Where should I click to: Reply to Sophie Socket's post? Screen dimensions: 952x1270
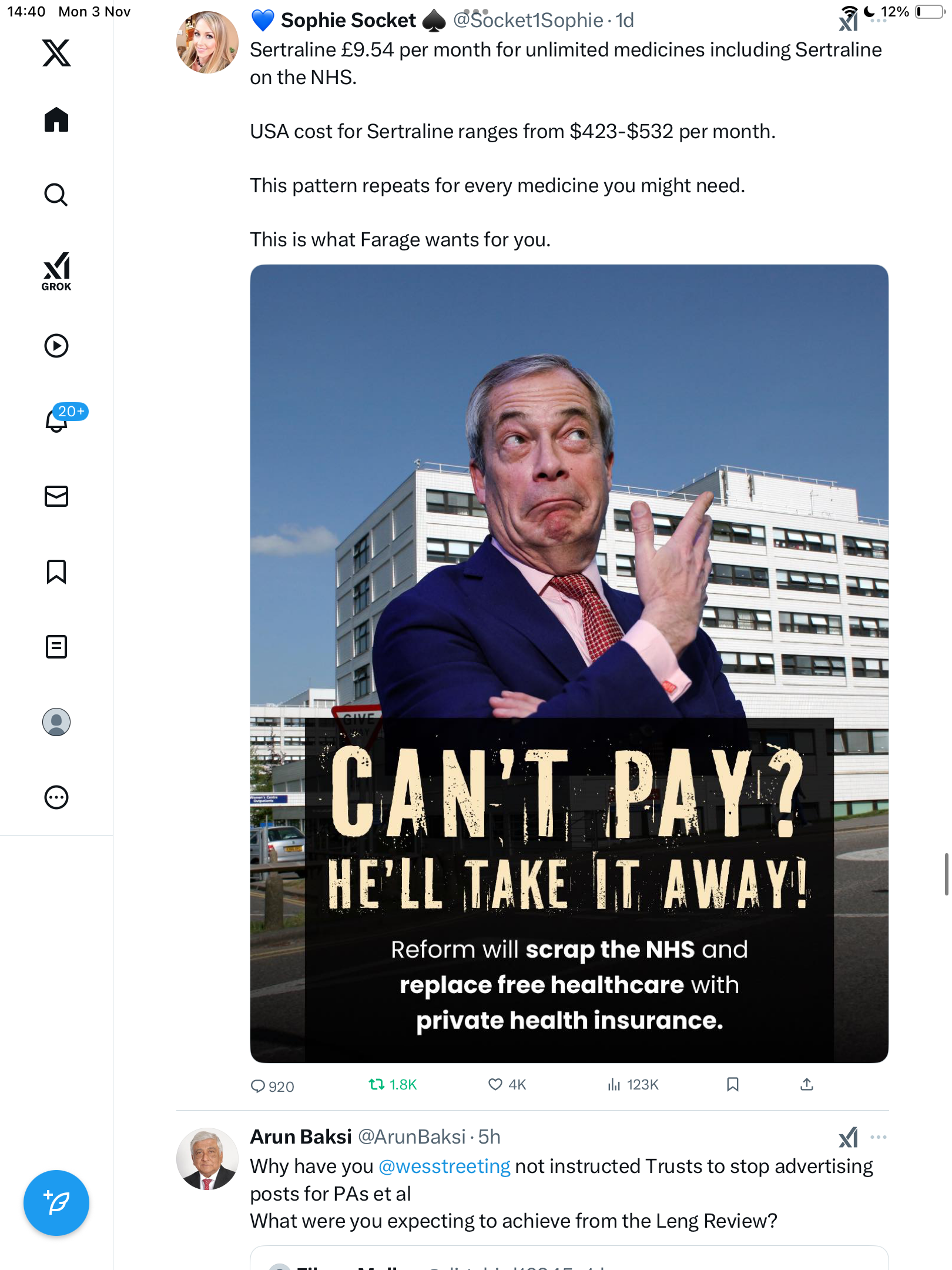click(x=272, y=1086)
